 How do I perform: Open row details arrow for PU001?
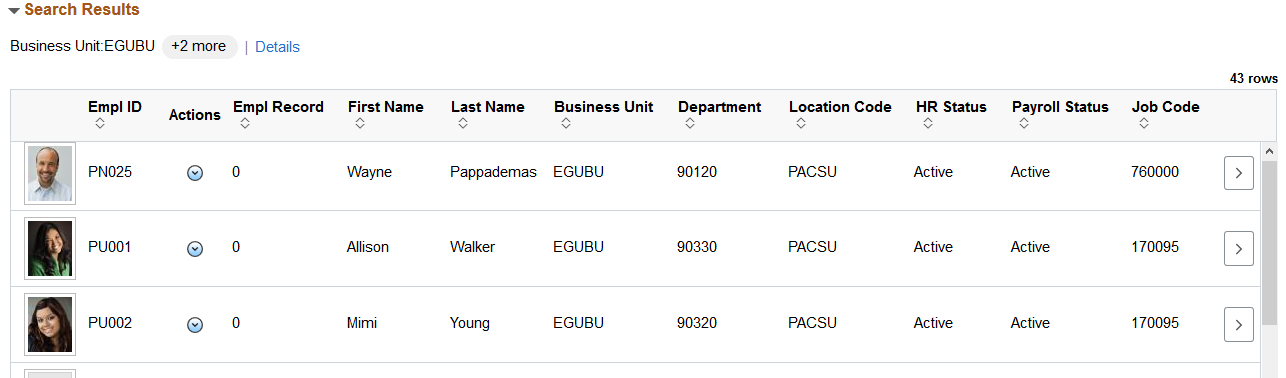pos(1238,248)
